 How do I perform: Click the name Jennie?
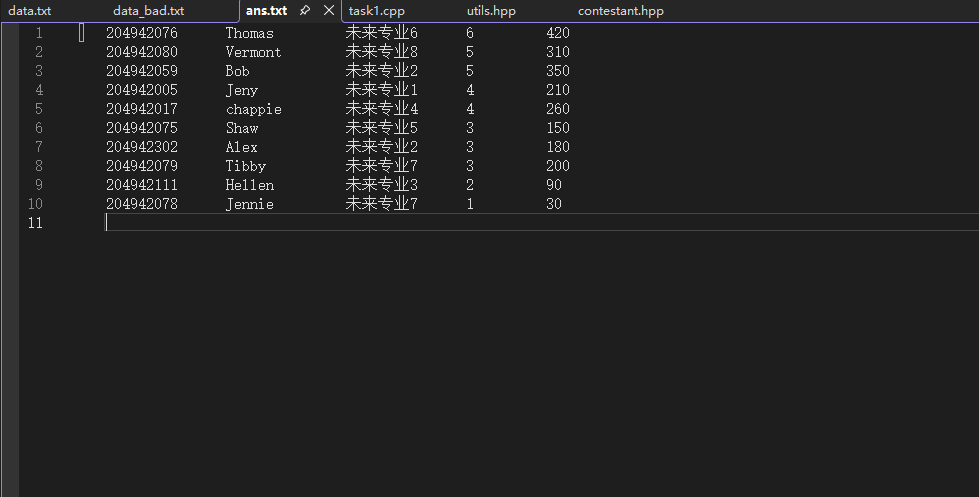click(250, 204)
